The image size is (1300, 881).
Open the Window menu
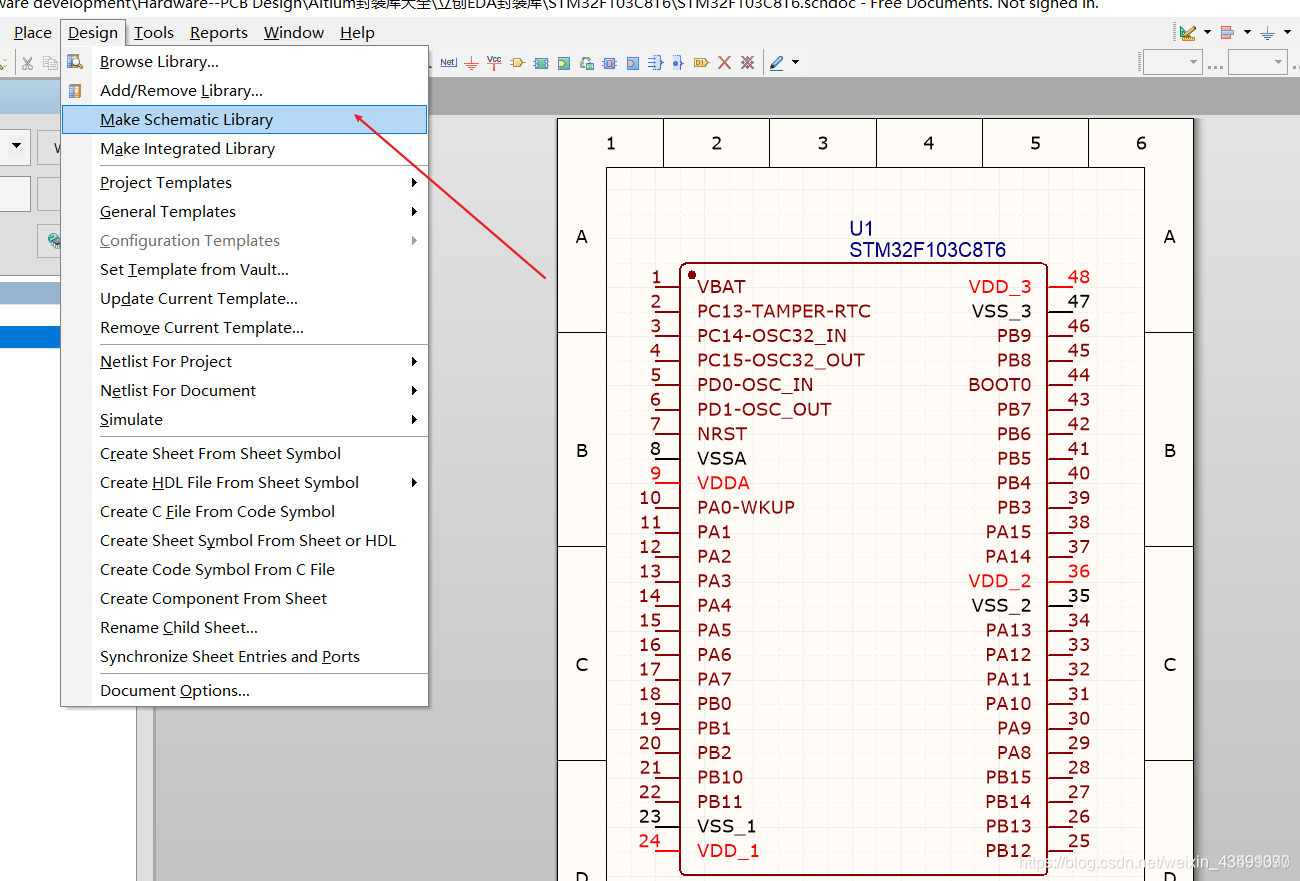pyautogui.click(x=294, y=32)
